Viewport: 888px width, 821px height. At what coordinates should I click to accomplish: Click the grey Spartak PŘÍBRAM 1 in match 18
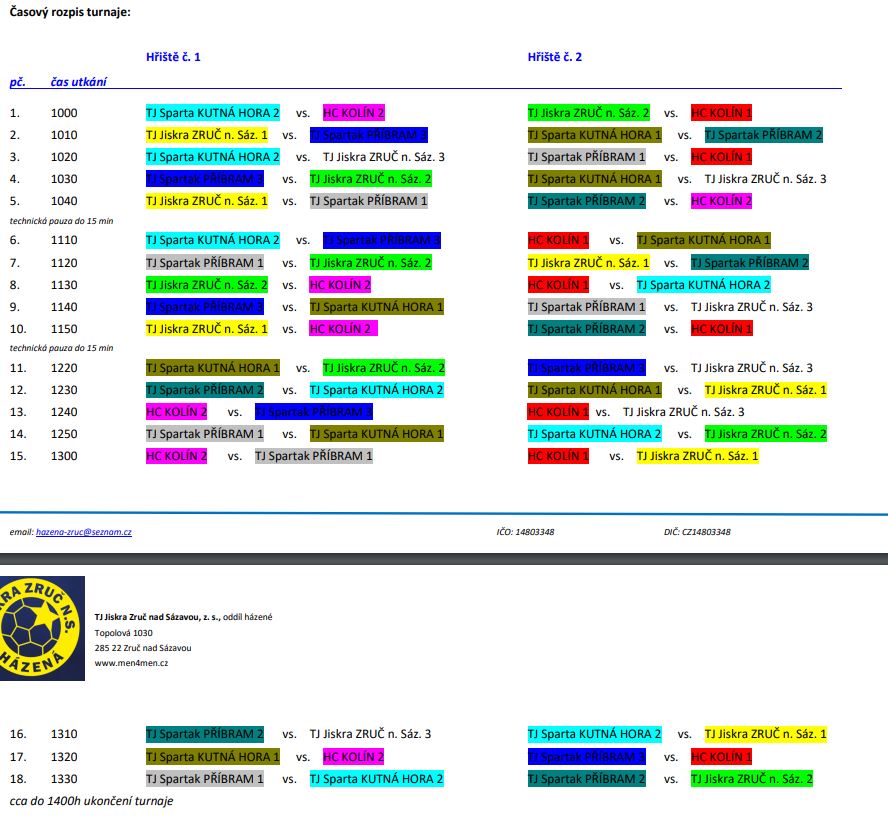tap(205, 779)
